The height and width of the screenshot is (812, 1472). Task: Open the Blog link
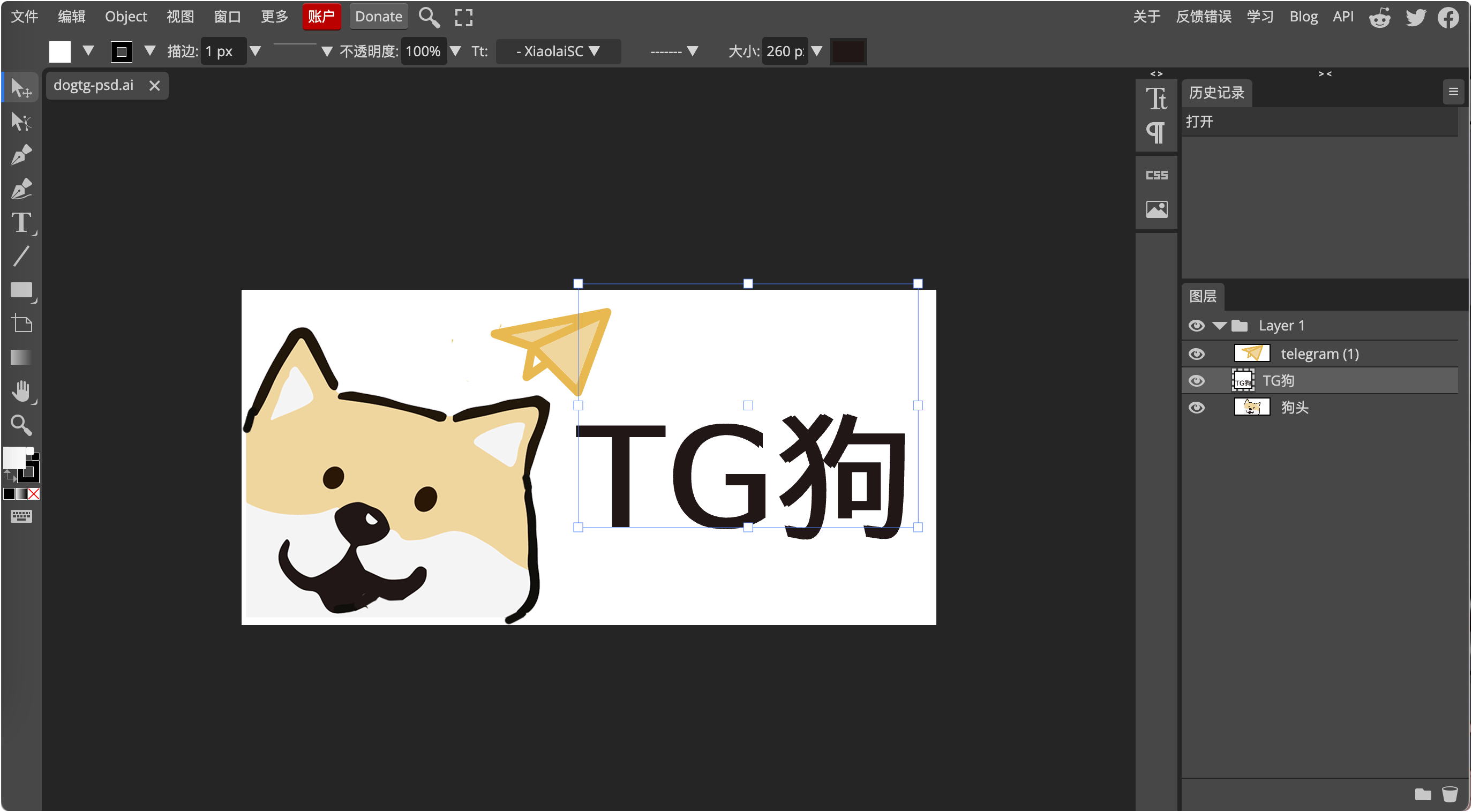1303,17
